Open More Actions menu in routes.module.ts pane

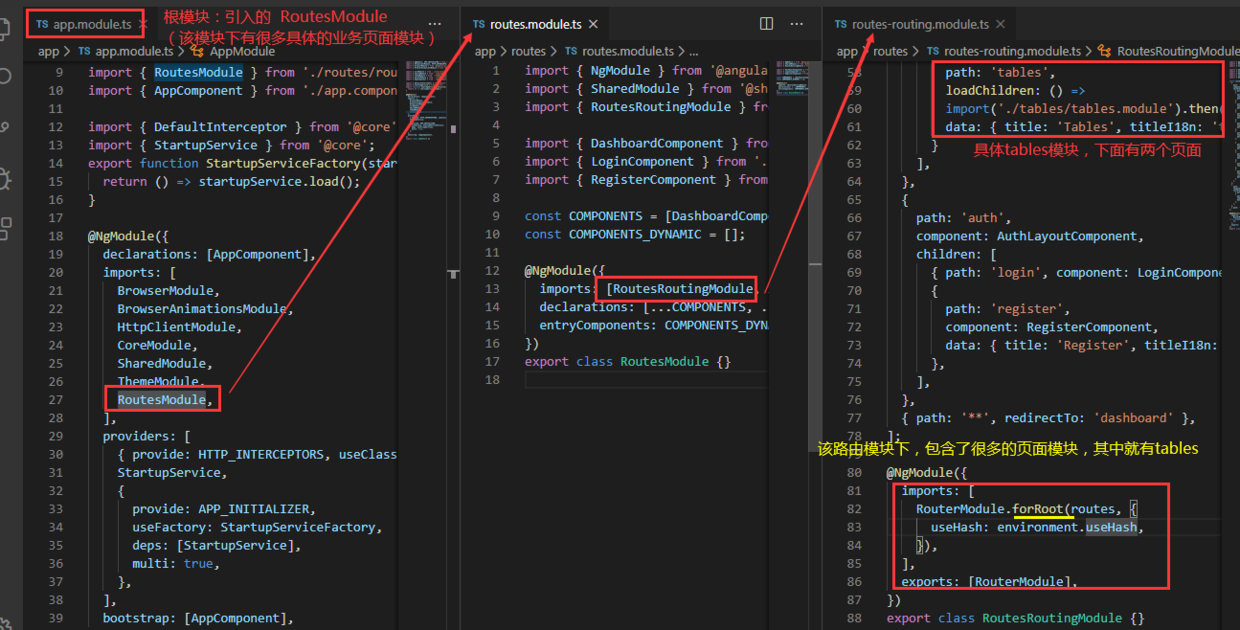coord(795,23)
